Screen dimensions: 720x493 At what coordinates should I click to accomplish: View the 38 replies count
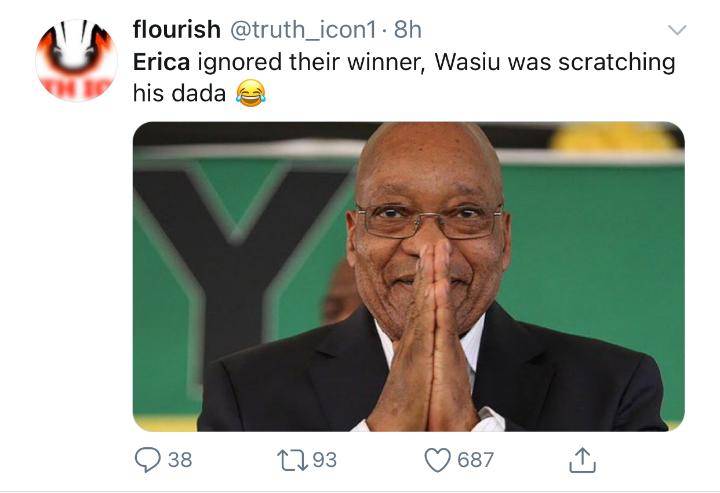(x=180, y=460)
